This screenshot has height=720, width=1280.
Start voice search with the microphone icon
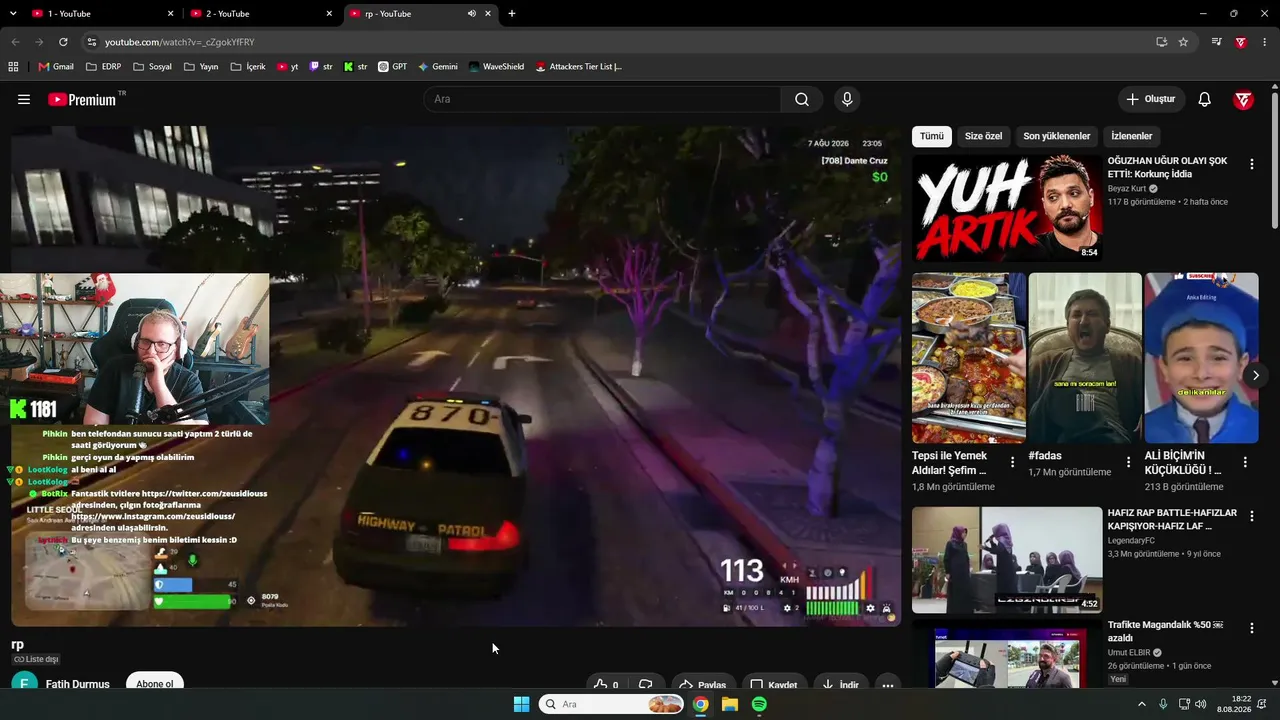847,99
